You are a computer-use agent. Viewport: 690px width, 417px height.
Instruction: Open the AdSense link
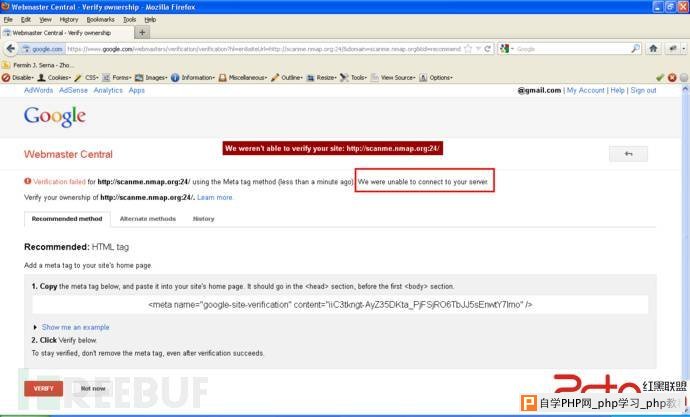(73, 90)
